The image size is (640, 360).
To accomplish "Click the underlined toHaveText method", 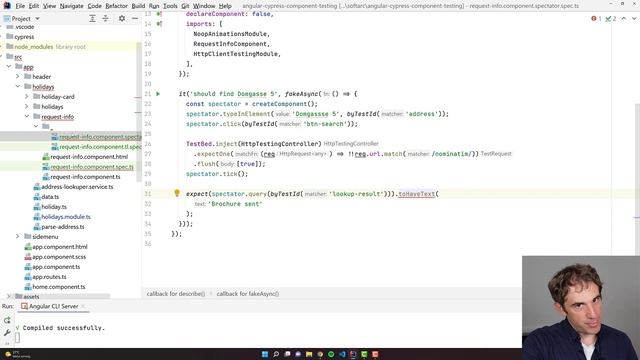I will point(416,194).
